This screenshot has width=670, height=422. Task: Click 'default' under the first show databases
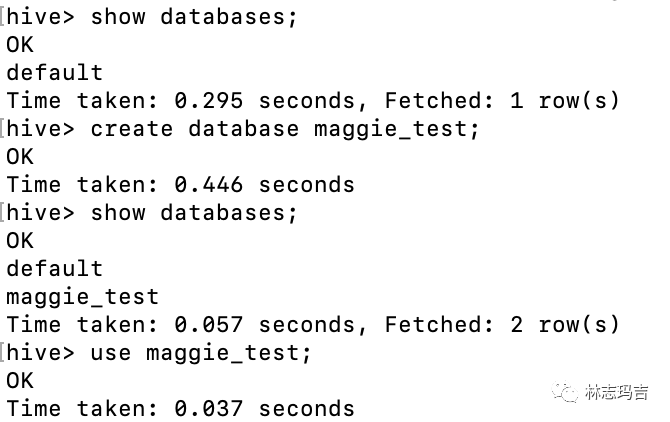pos(54,73)
